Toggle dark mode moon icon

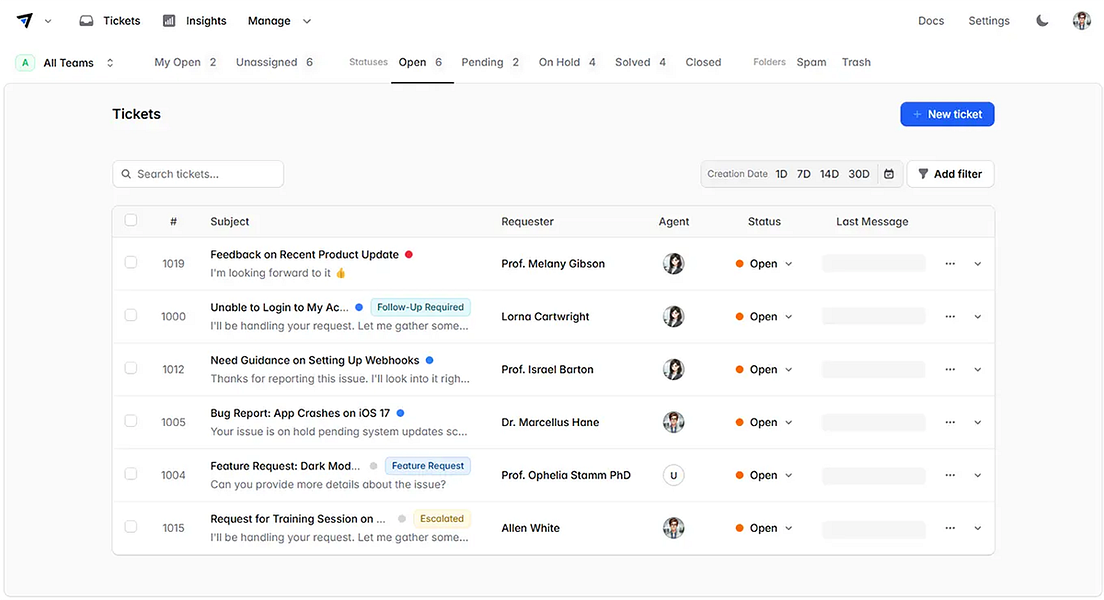tap(1042, 21)
